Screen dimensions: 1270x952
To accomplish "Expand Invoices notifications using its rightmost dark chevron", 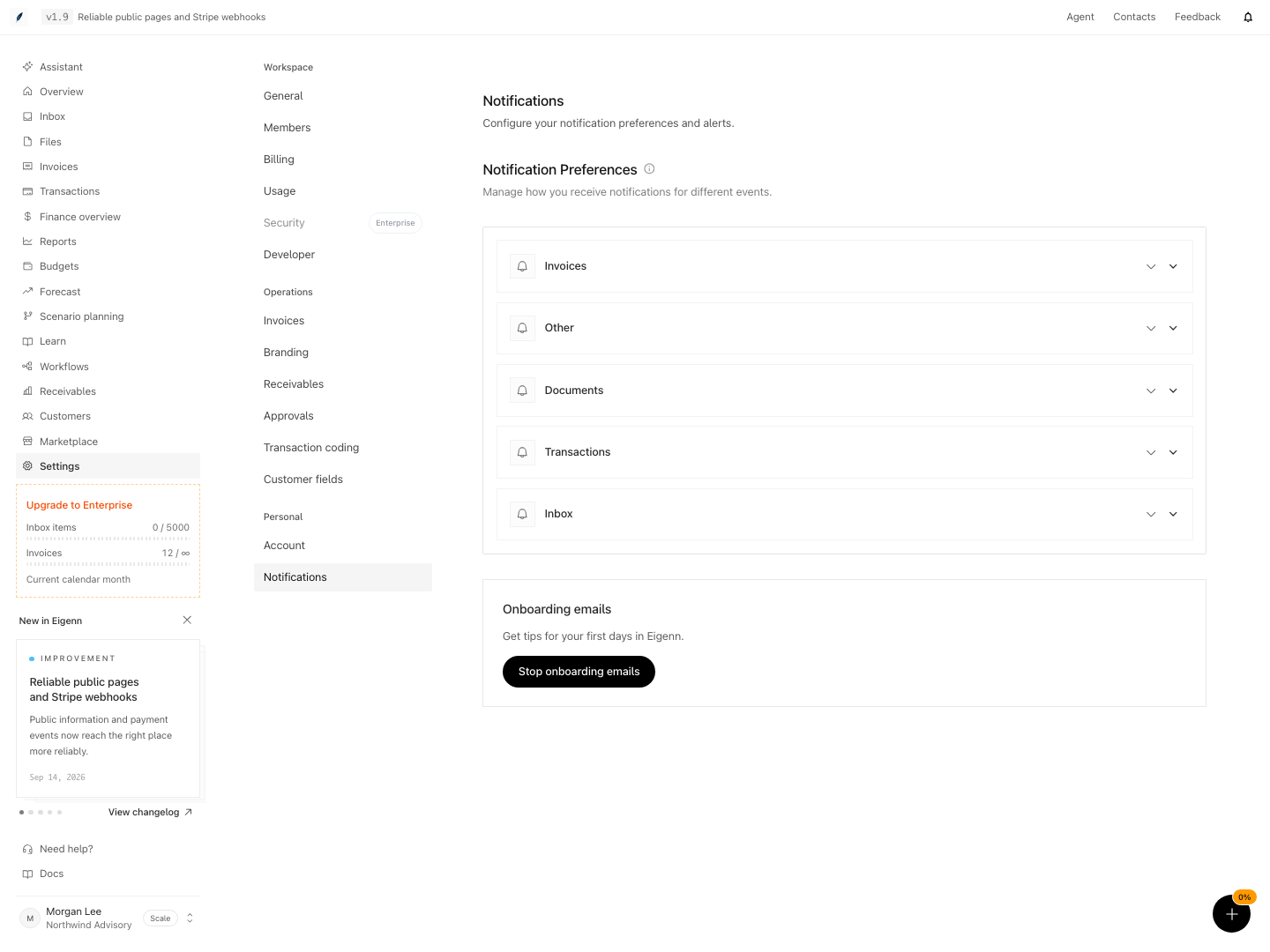I will coord(1173,266).
